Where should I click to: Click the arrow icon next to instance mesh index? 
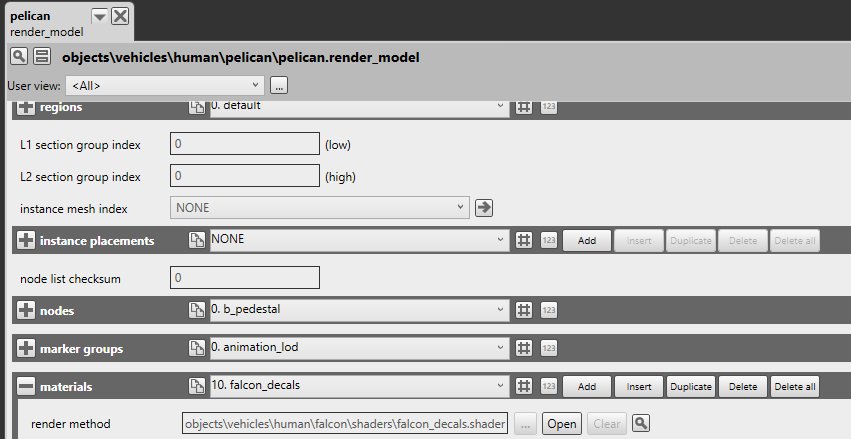485,208
